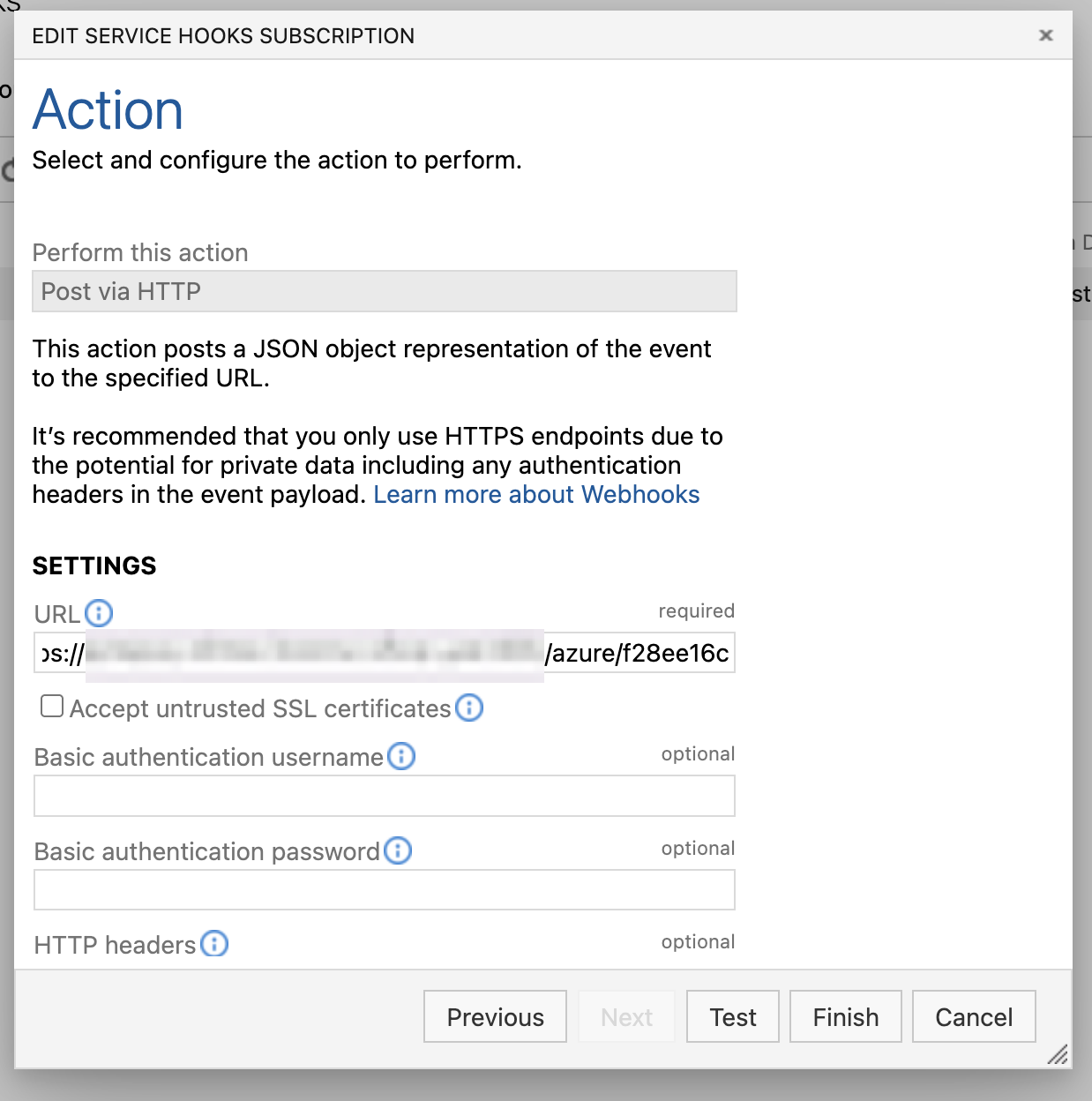The image size is (1092, 1101).
Task: Show info for Basic authentication password
Action: [x=398, y=850]
